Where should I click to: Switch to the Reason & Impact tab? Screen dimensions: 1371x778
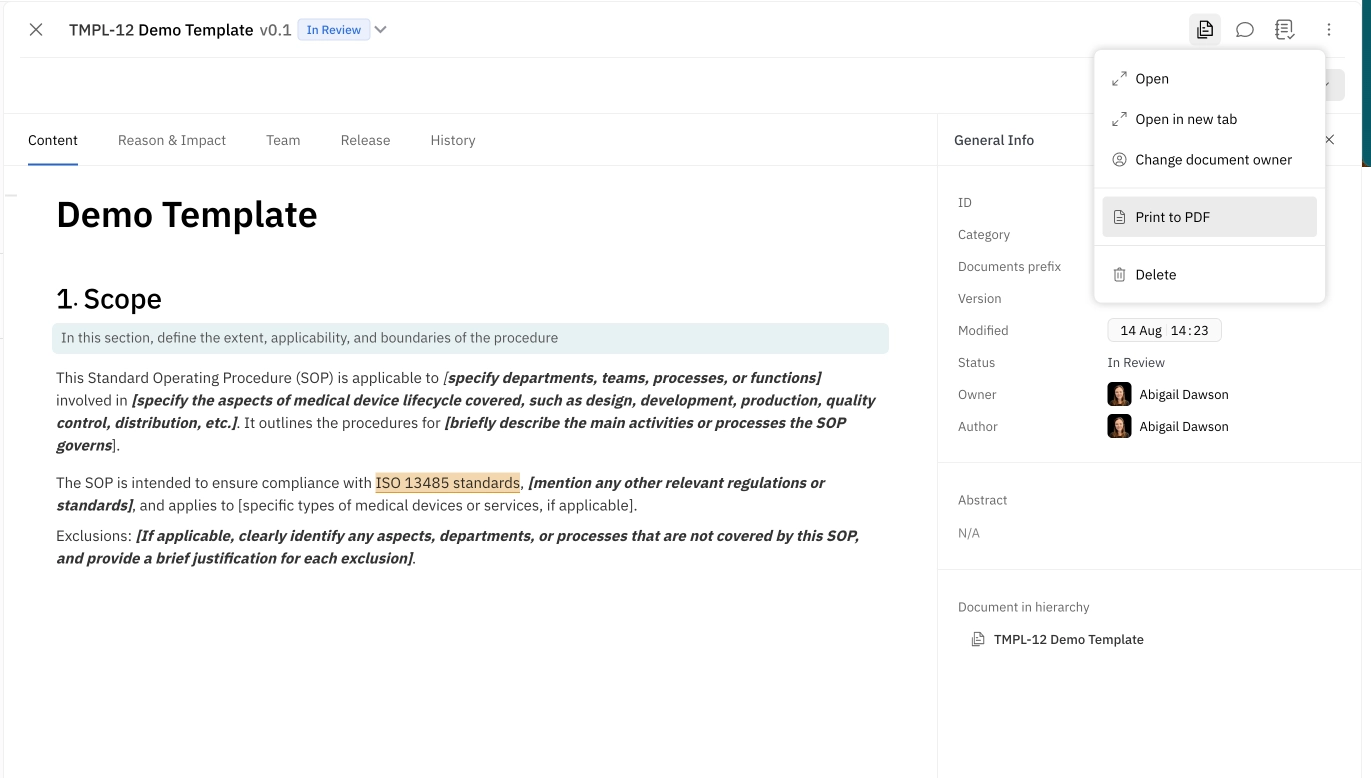[172, 140]
